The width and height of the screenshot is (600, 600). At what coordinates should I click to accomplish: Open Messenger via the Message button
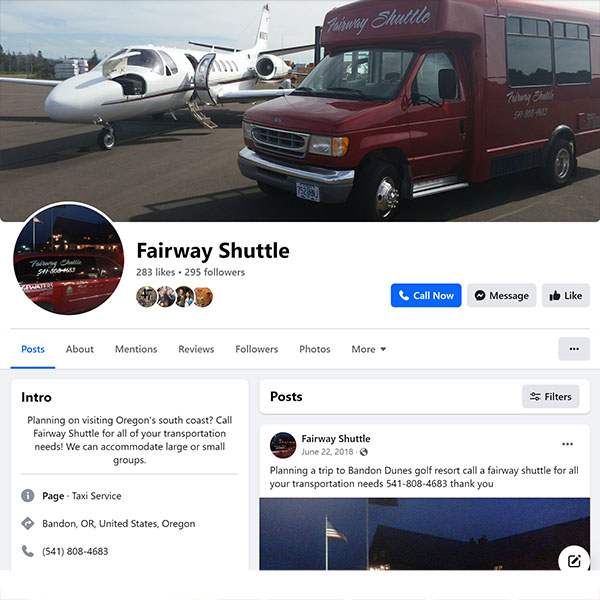tap(501, 295)
